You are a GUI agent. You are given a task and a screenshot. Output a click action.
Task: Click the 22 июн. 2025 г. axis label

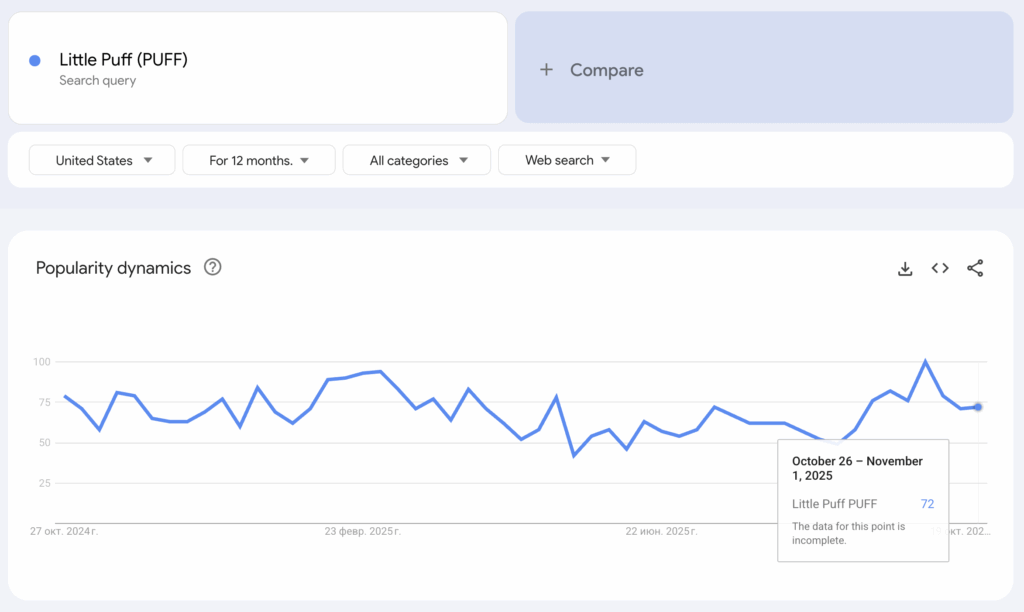pos(659,531)
